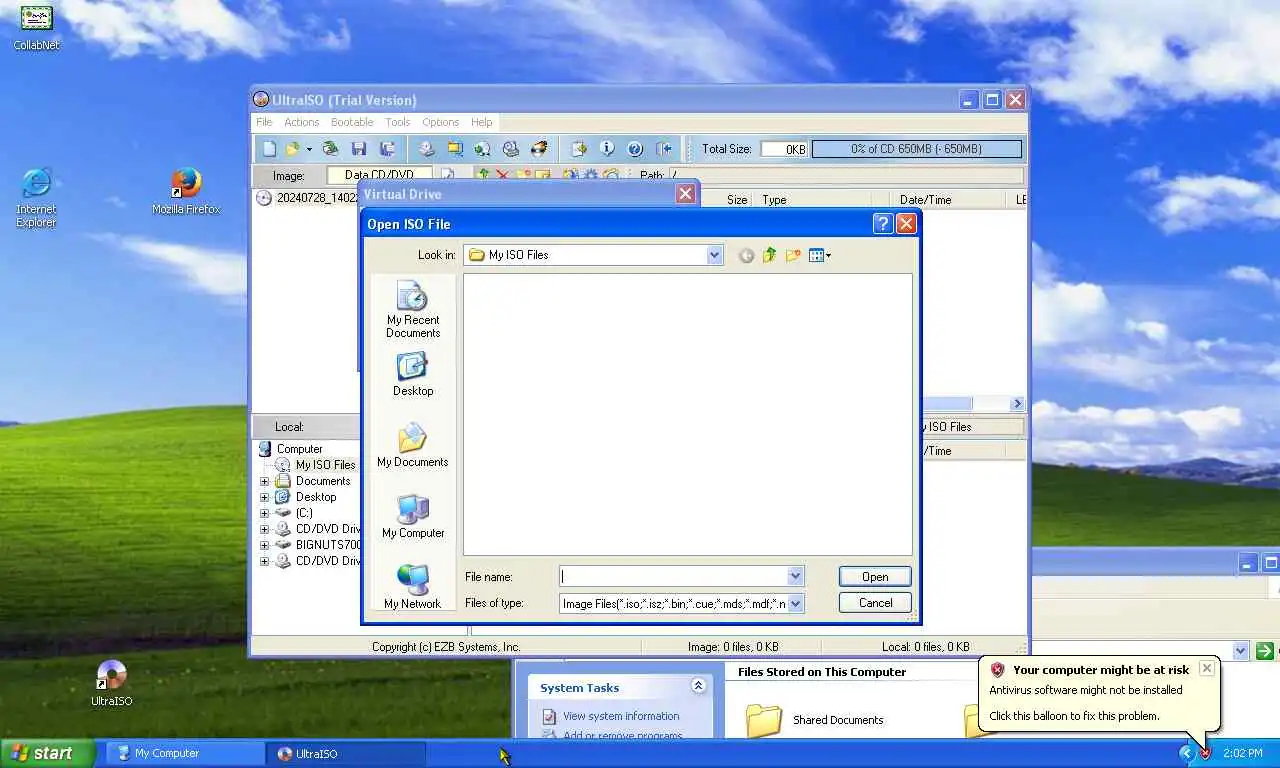Click the 0% of CD 650MB capacity bar
This screenshot has width=1280, height=768.
(916, 149)
